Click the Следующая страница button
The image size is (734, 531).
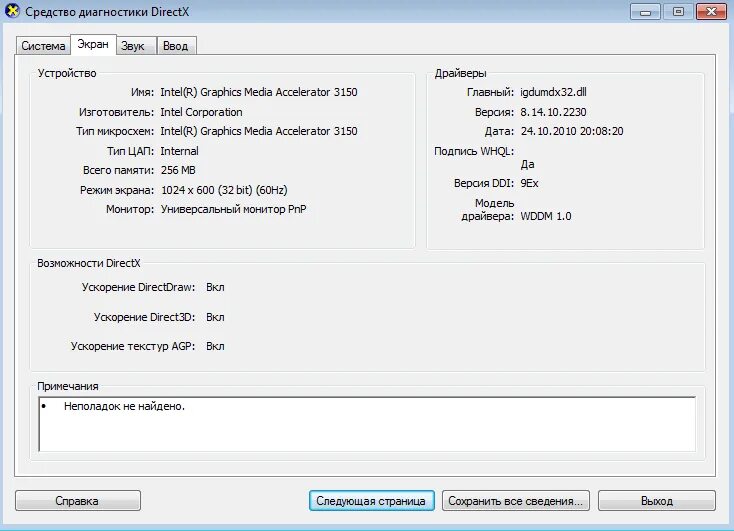[x=371, y=501]
